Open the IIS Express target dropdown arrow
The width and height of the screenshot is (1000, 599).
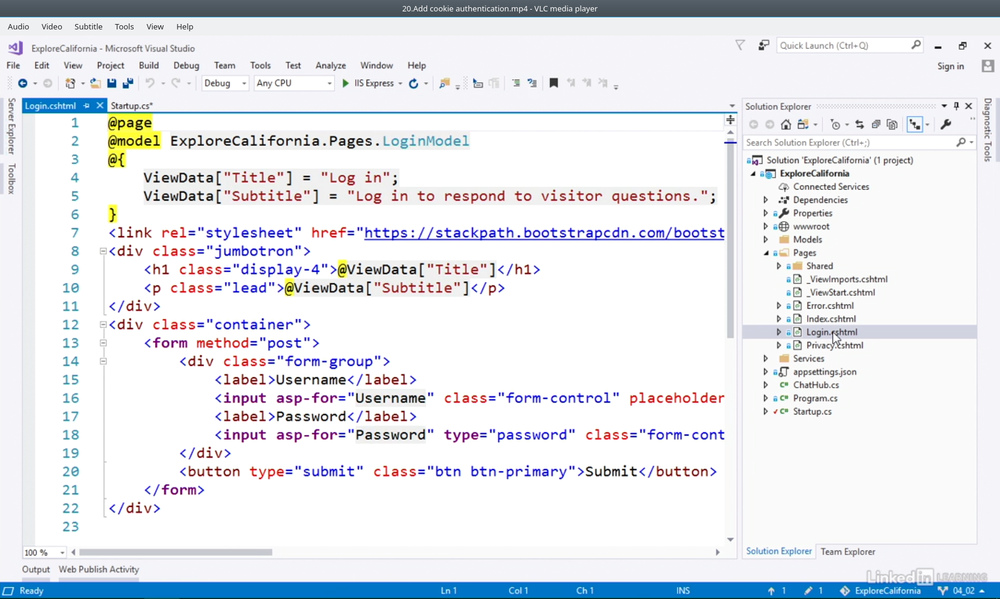point(400,84)
